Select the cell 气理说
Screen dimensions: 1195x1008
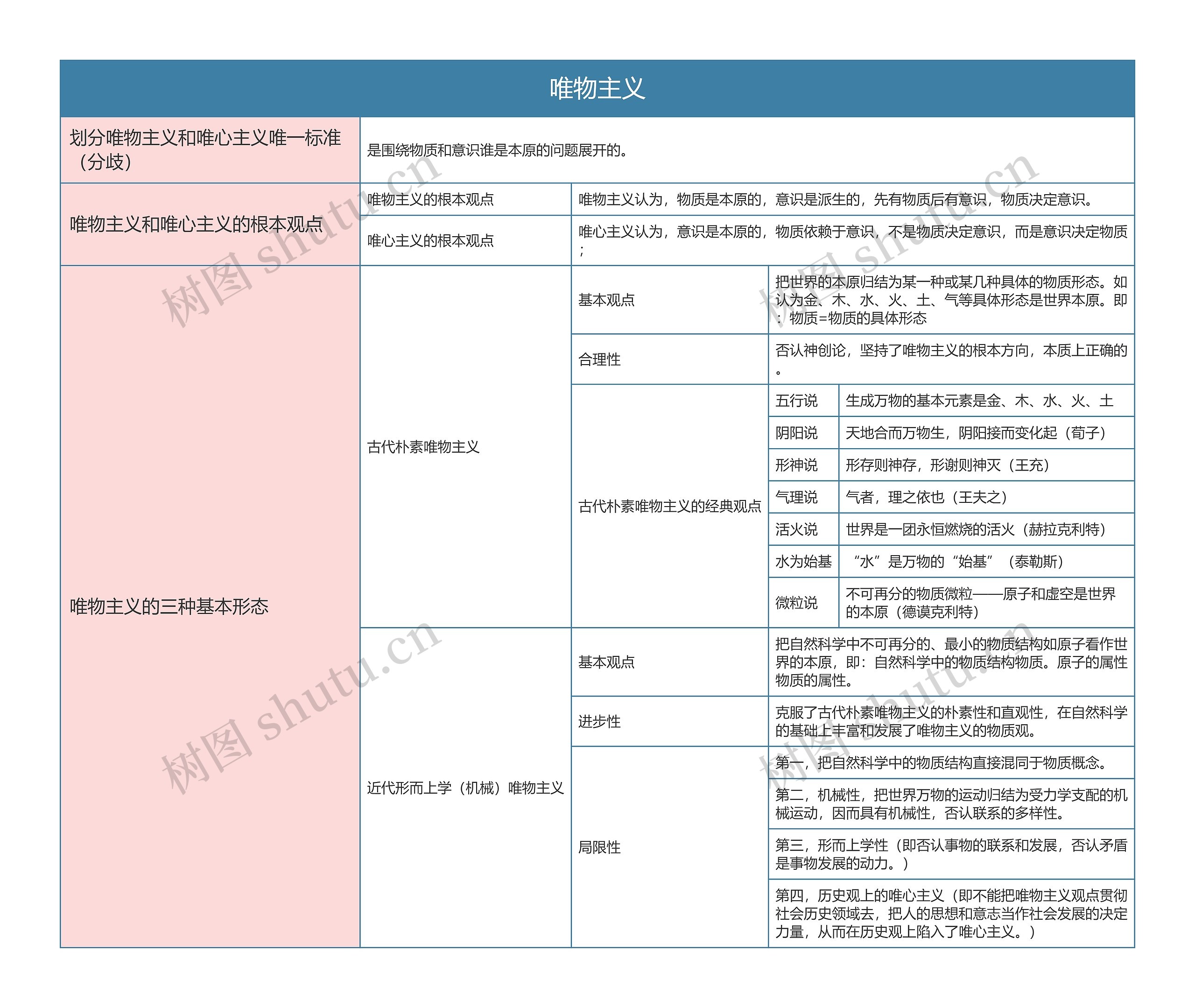click(x=803, y=497)
